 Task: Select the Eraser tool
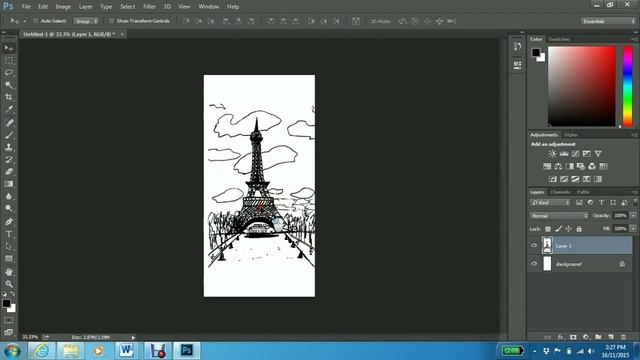pyautogui.click(x=9, y=172)
